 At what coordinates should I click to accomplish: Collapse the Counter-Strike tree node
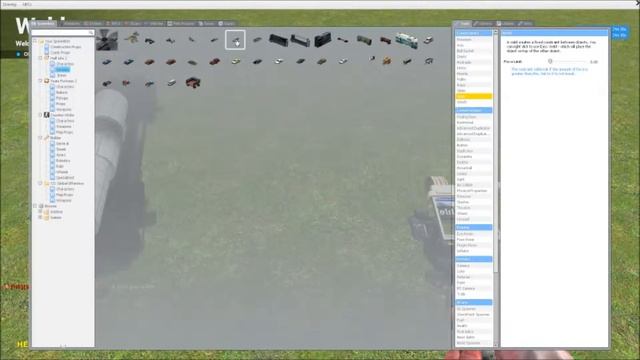coord(40,116)
